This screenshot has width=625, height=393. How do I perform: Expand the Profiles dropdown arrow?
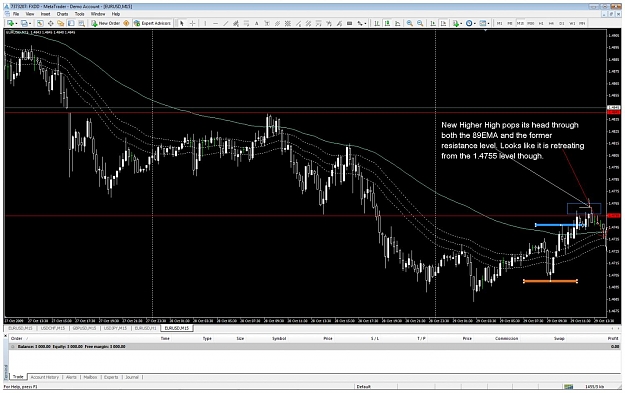[30, 23]
